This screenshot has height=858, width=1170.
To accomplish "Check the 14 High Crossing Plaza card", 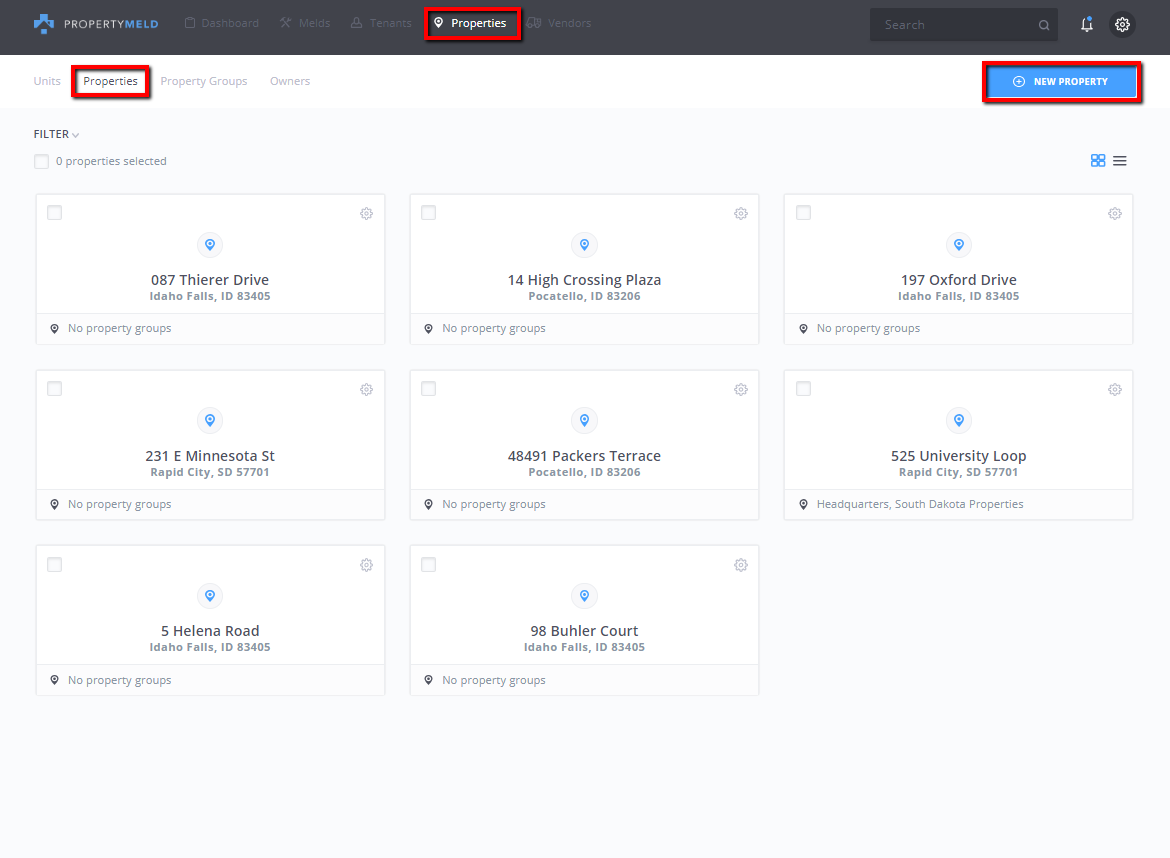I will pos(428,213).
